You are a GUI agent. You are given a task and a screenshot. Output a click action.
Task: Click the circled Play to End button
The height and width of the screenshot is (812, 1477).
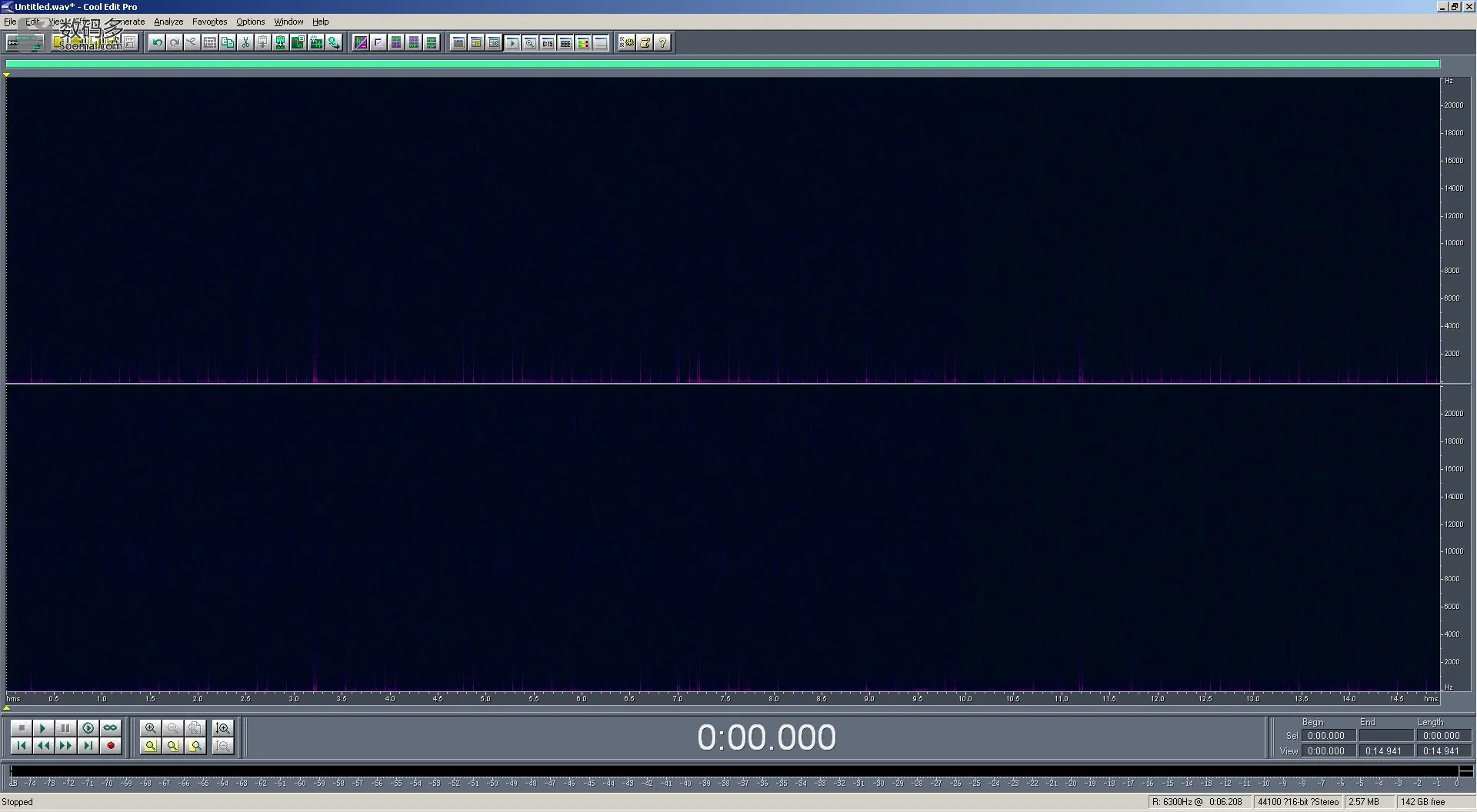(88, 727)
